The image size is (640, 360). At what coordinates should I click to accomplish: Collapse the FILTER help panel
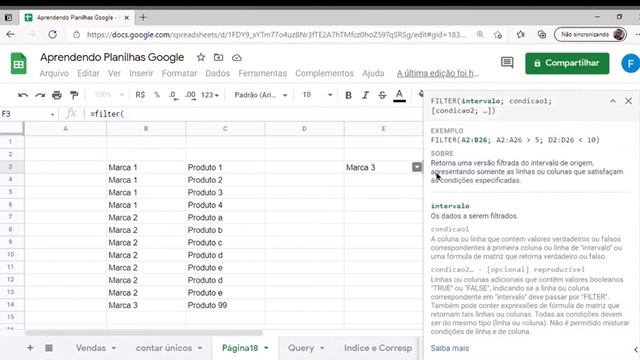click(613, 101)
